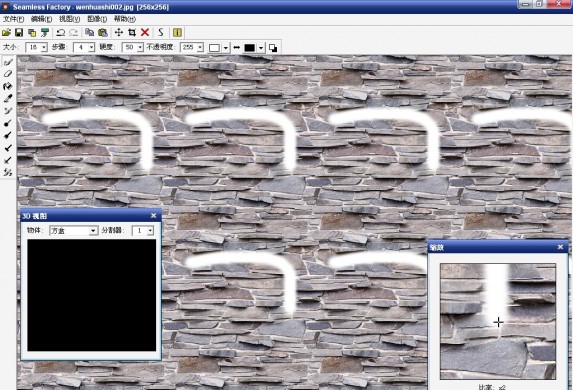Open the 文件(F) menu

(14, 19)
